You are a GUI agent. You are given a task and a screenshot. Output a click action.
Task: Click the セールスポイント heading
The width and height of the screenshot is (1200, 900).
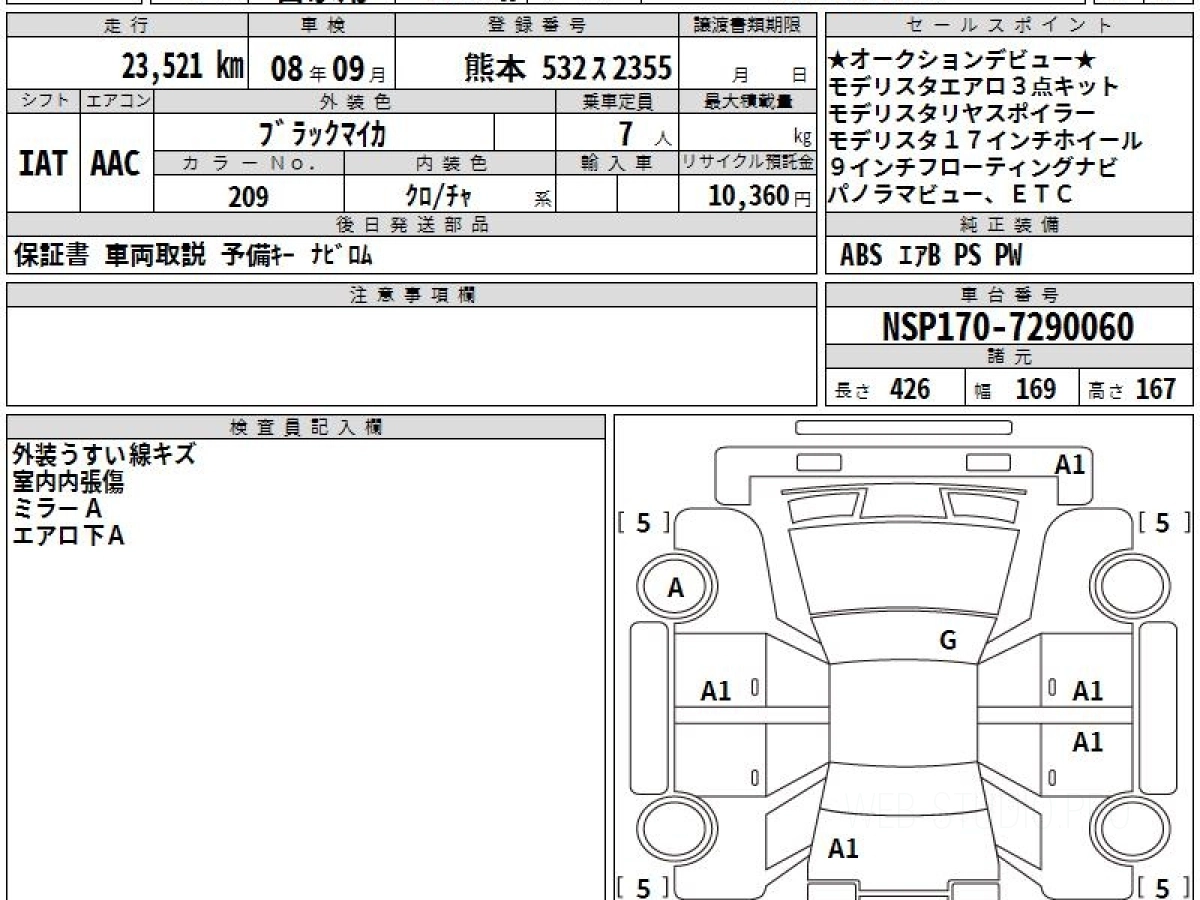click(1010, 26)
